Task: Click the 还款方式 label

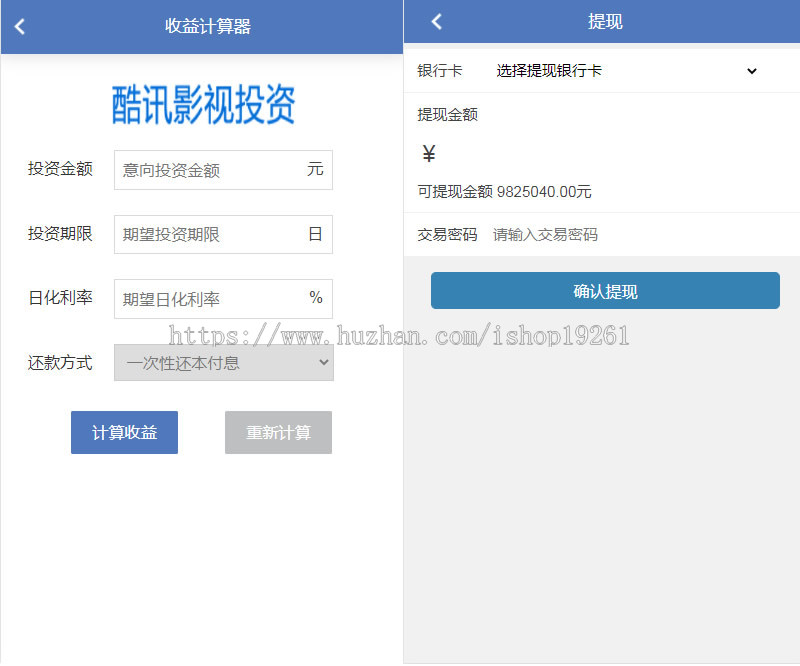Action: tap(60, 363)
